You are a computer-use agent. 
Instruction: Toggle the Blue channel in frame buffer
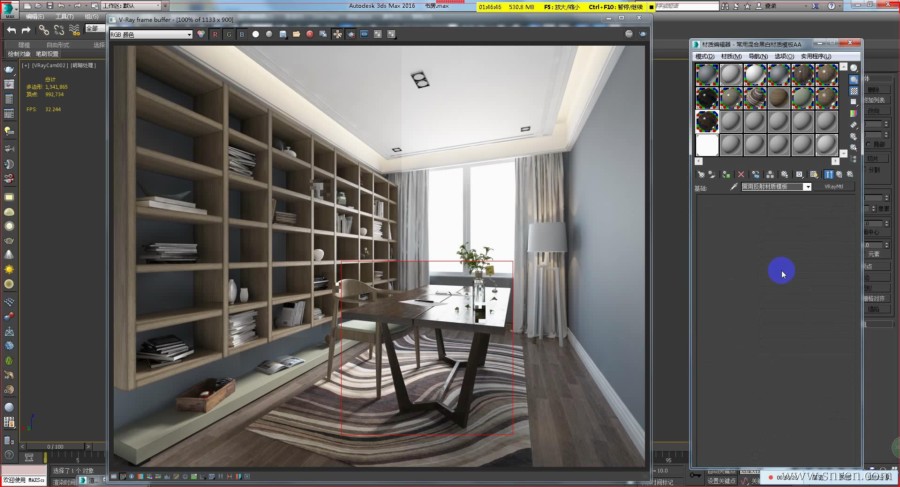242,34
